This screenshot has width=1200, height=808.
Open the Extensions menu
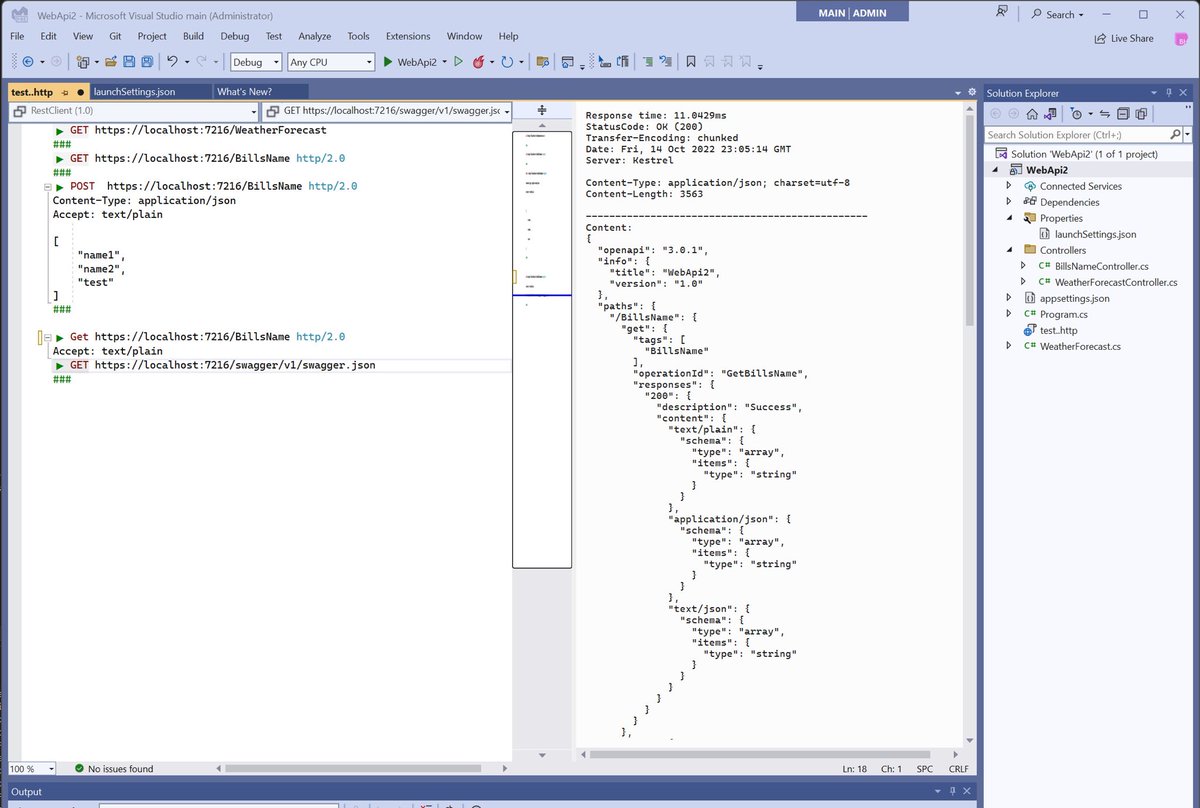point(408,36)
